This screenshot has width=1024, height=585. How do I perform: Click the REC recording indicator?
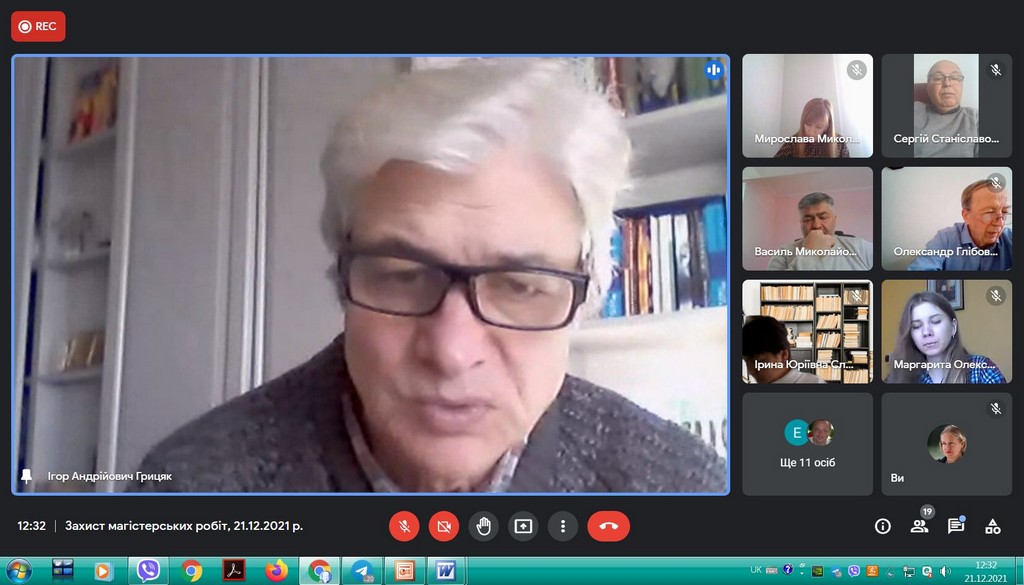point(38,27)
